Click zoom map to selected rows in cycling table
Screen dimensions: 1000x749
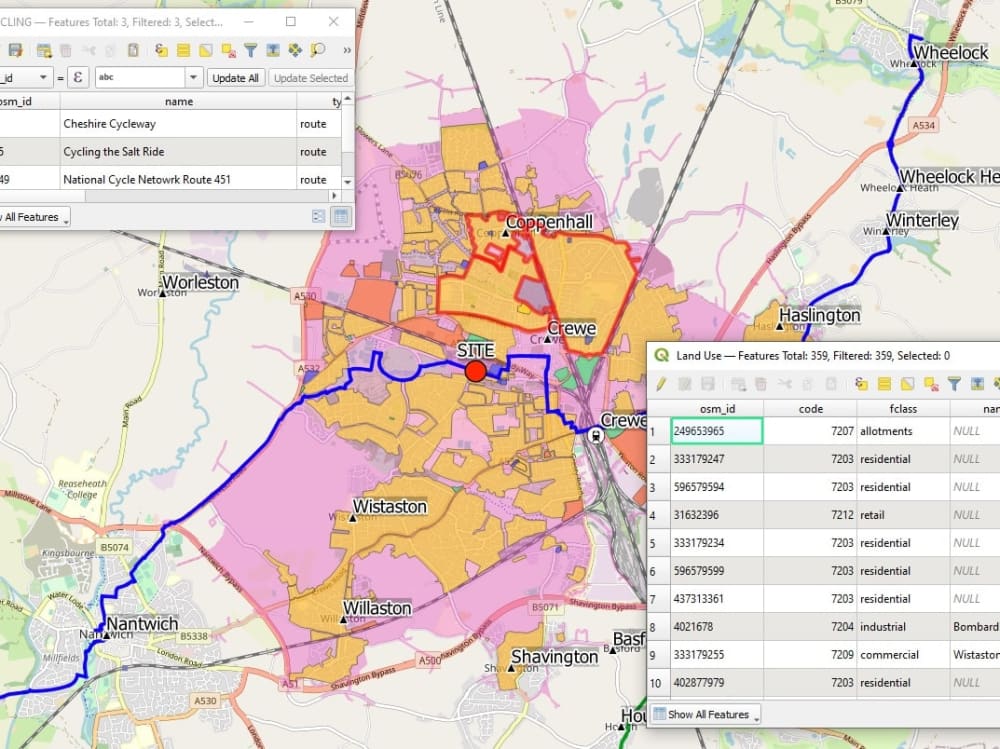click(x=318, y=50)
